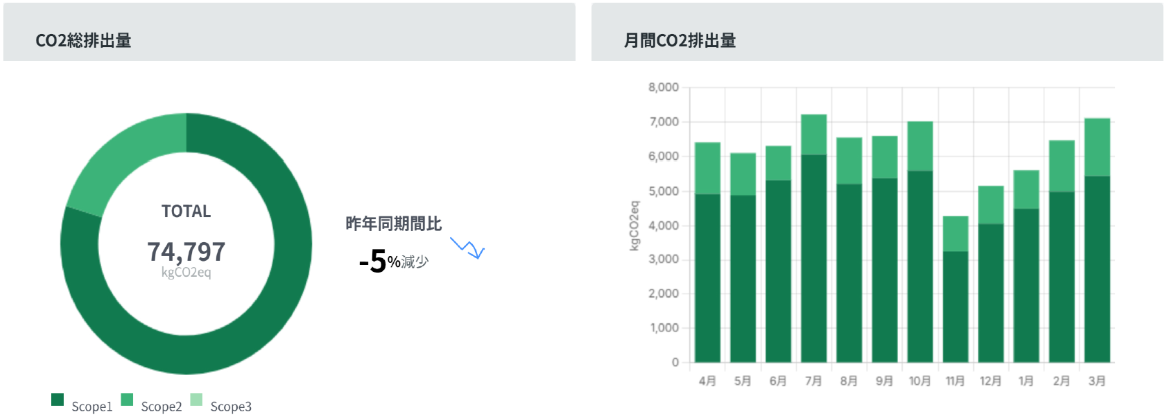Viewport: 1170px width, 417px height.
Task: Click the 12月 bar in the monthly chart
Action: tap(991, 275)
